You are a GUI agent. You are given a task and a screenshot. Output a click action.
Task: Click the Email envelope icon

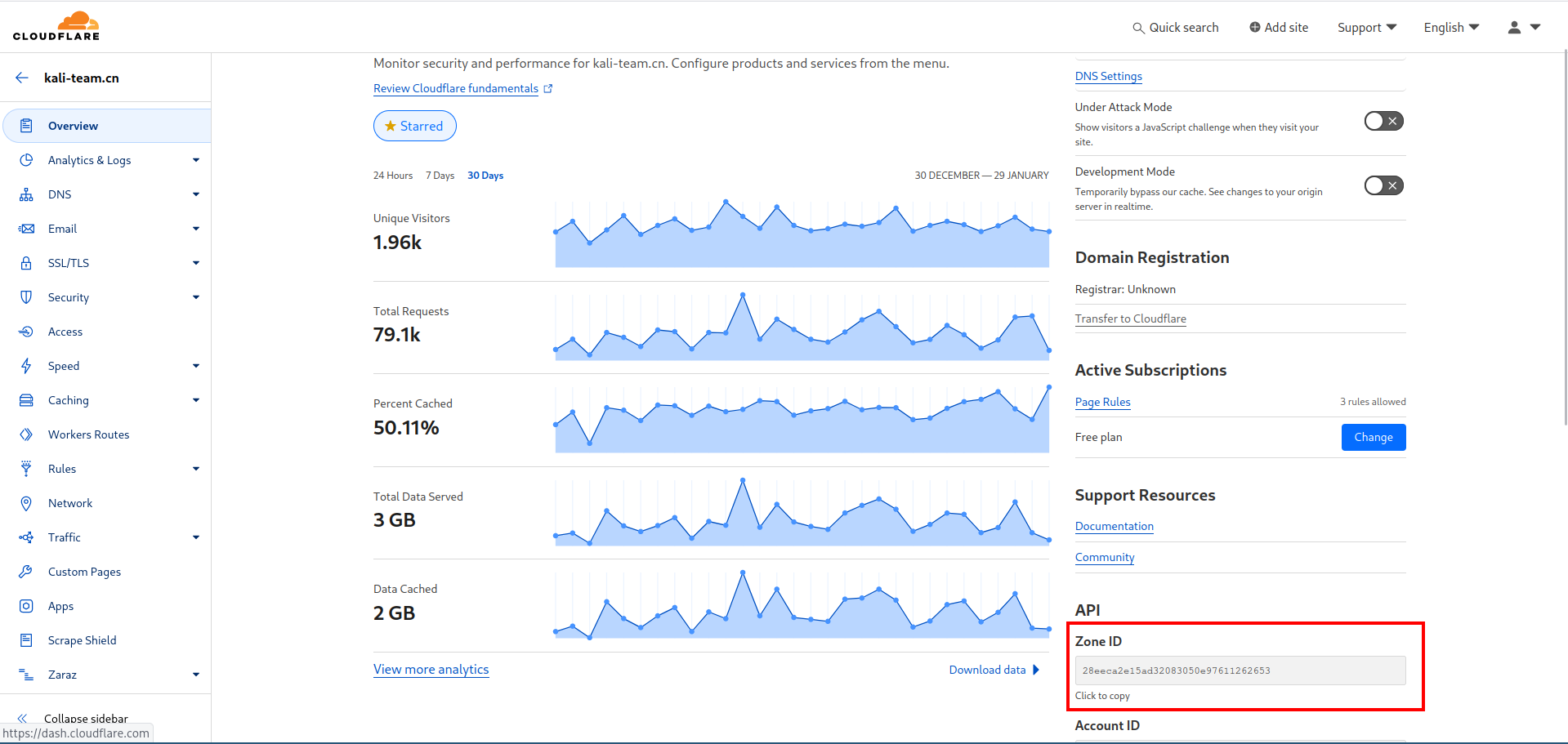(x=26, y=229)
